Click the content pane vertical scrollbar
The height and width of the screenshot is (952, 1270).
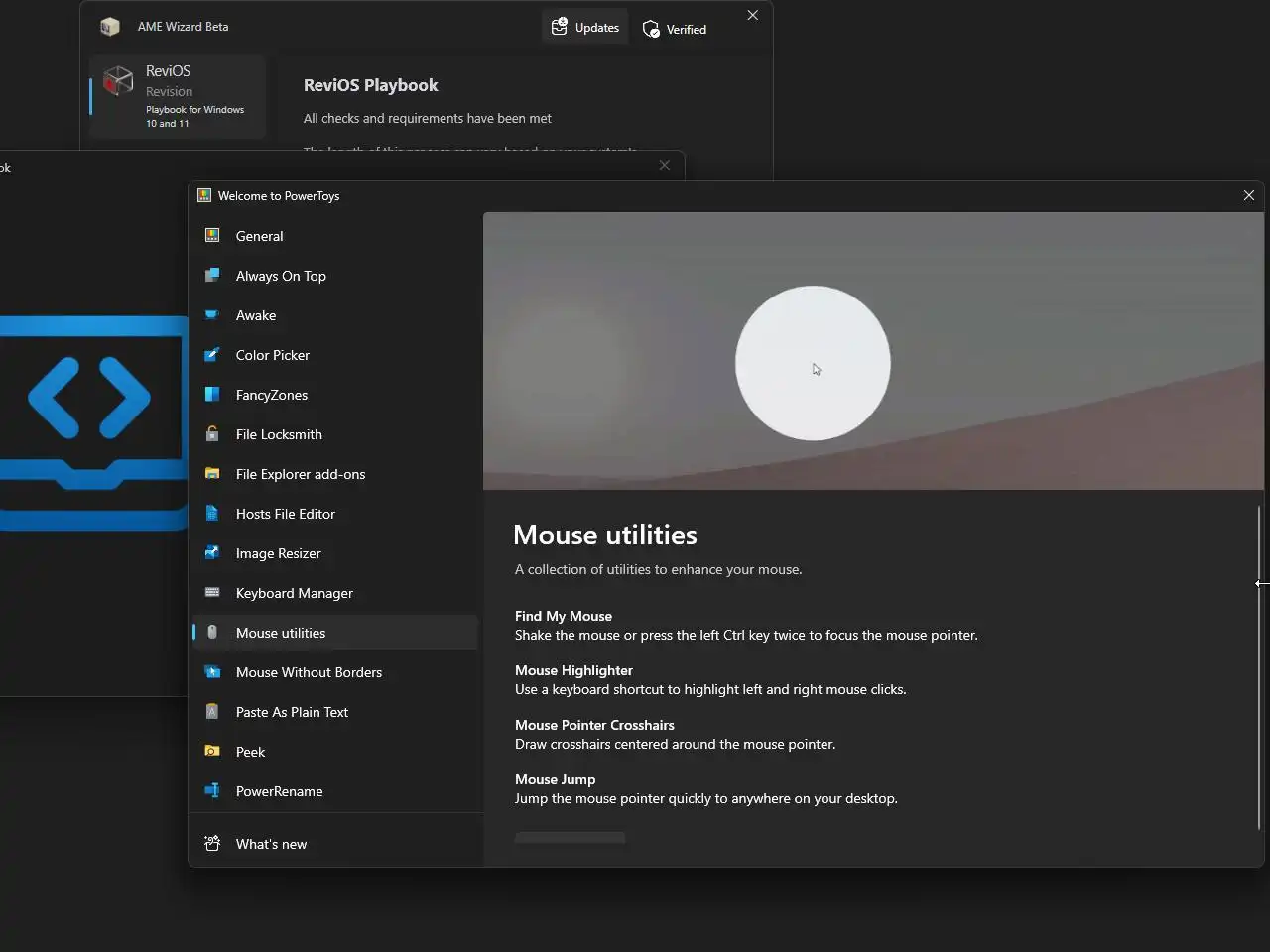1259,666
